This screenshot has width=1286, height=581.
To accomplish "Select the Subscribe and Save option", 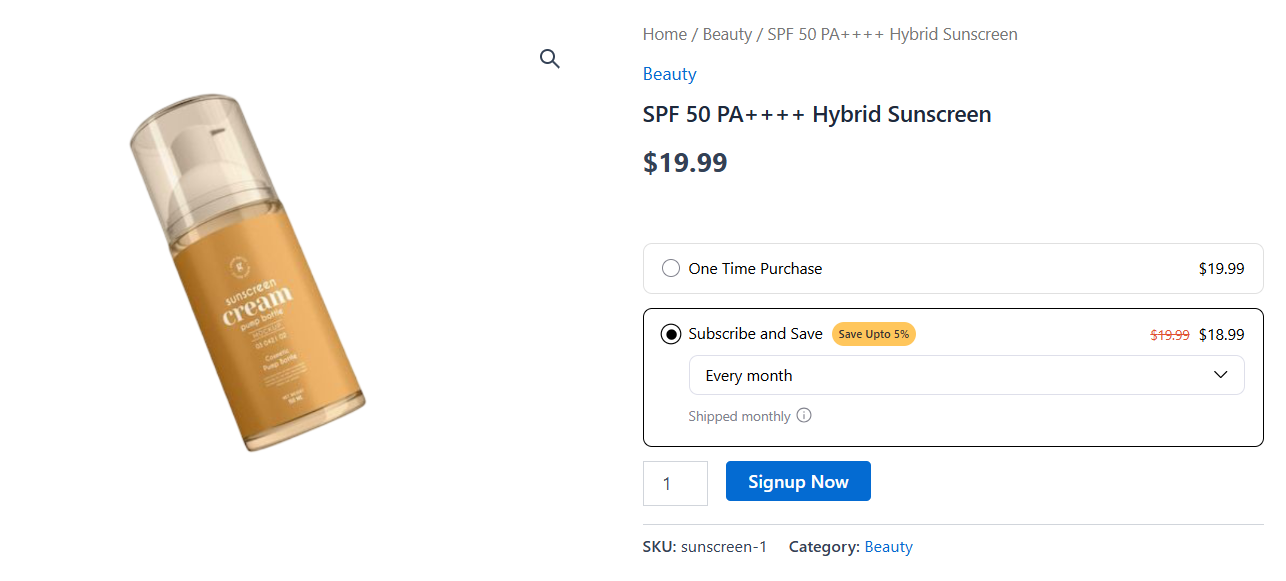I will [671, 334].
